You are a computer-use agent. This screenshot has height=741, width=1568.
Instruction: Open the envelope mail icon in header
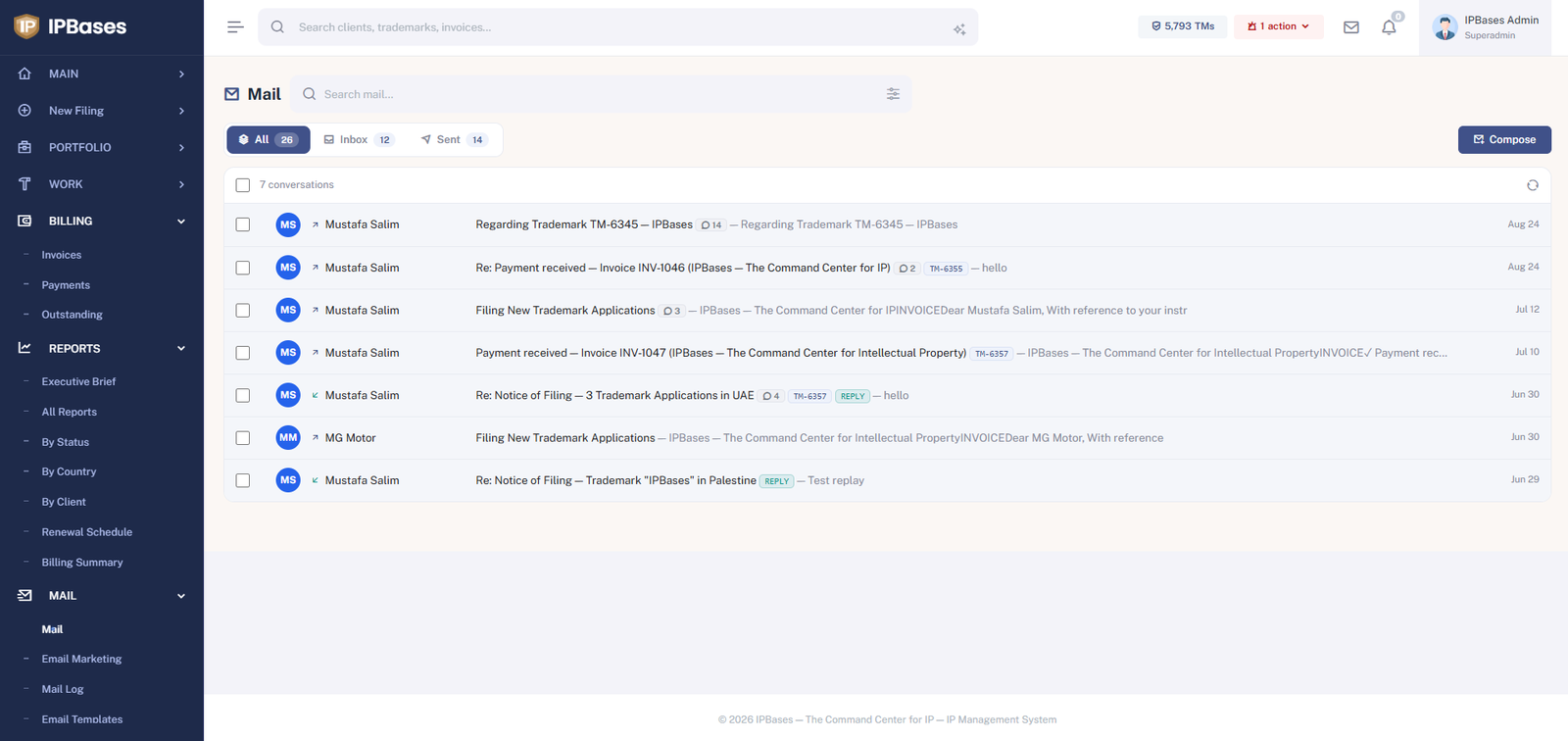point(1351,27)
